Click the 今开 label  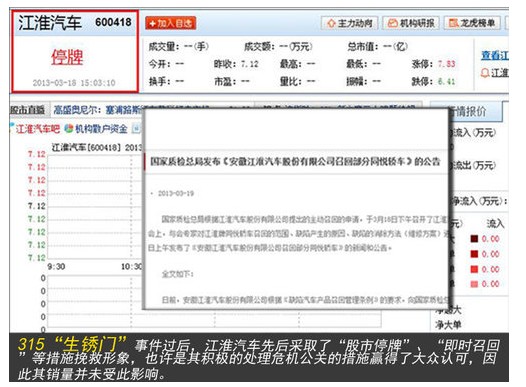[x=159, y=64]
